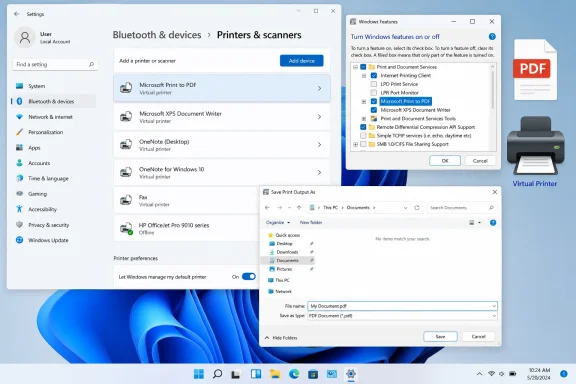Click up arrow in Save dialog navigation
This screenshot has width=576, height=384.
[299, 208]
